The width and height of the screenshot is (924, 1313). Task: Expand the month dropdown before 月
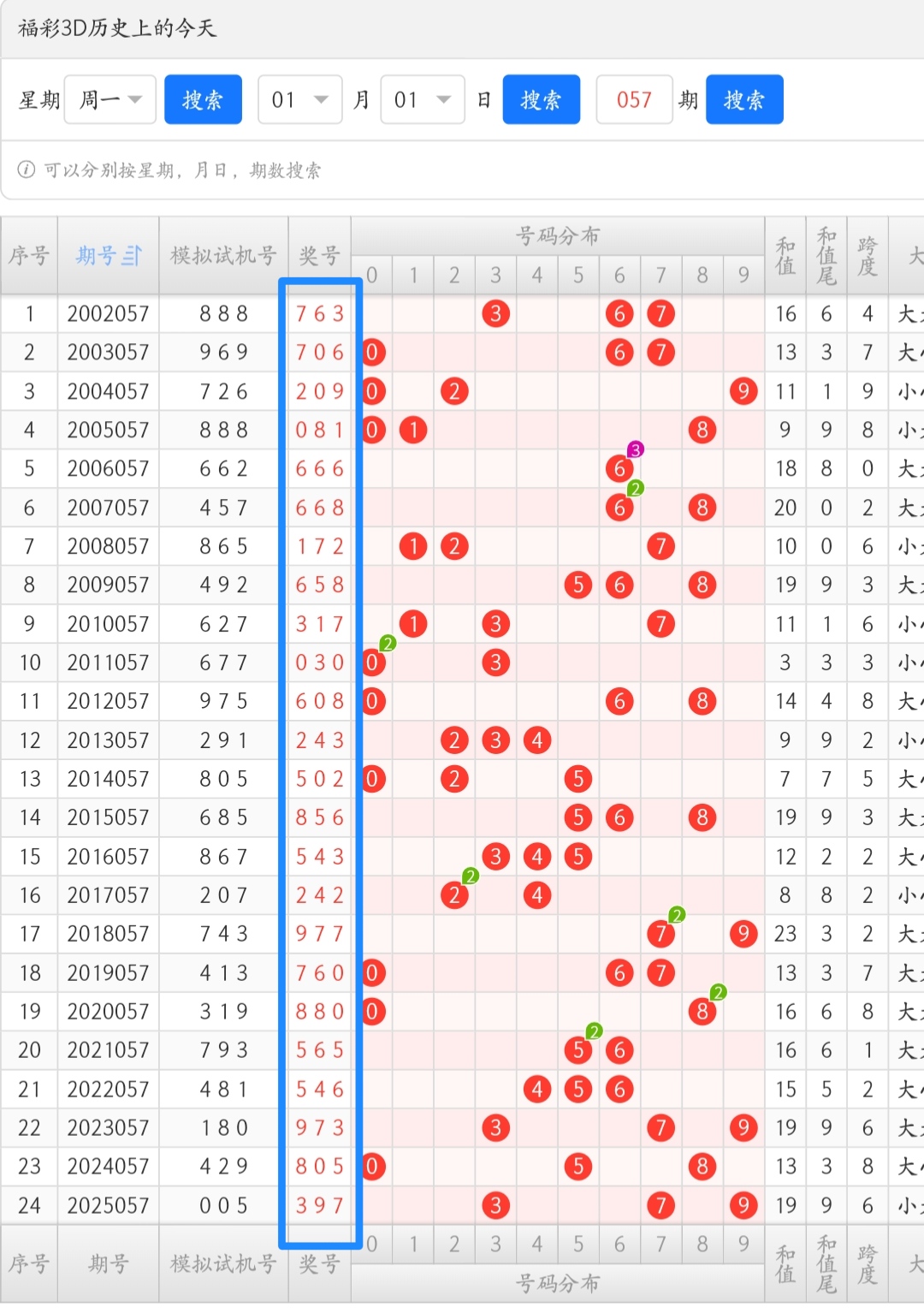pos(299,100)
